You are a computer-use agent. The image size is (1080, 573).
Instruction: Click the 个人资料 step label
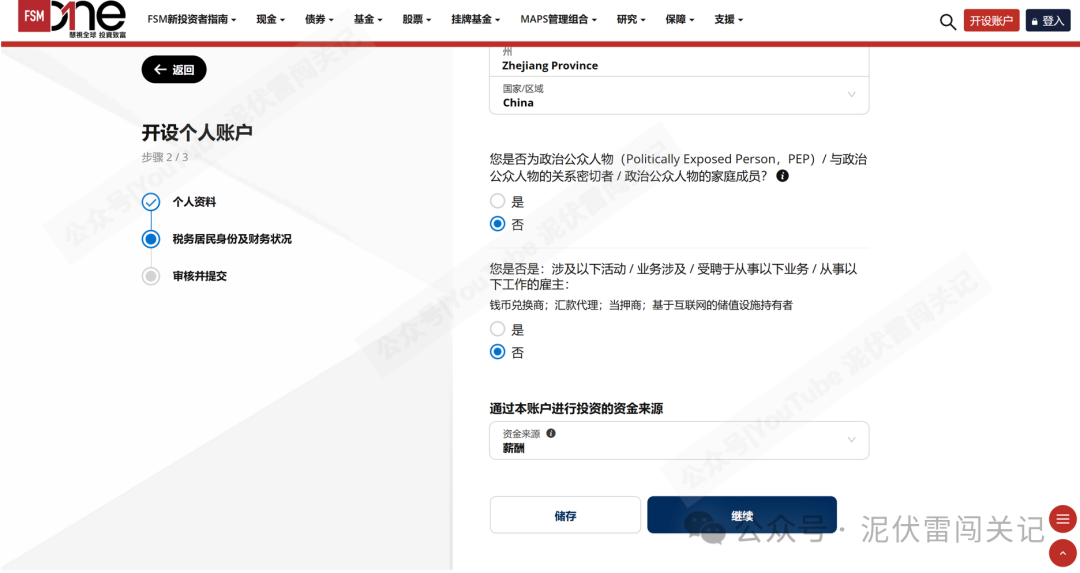click(194, 202)
